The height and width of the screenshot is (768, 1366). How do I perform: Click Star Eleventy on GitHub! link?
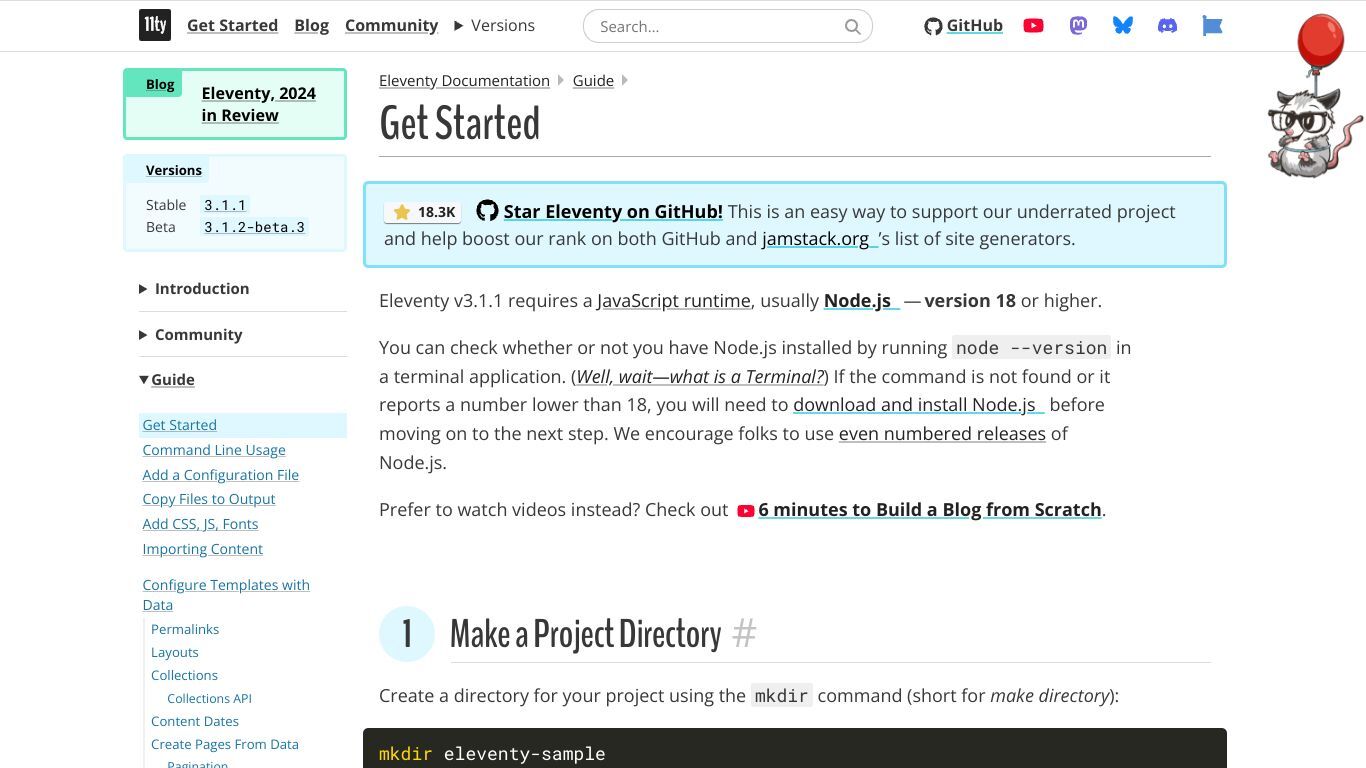613,211
